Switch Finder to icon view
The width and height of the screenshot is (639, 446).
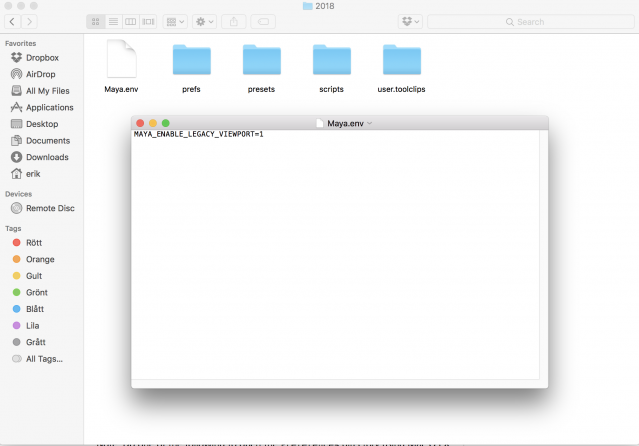point(95,22)
